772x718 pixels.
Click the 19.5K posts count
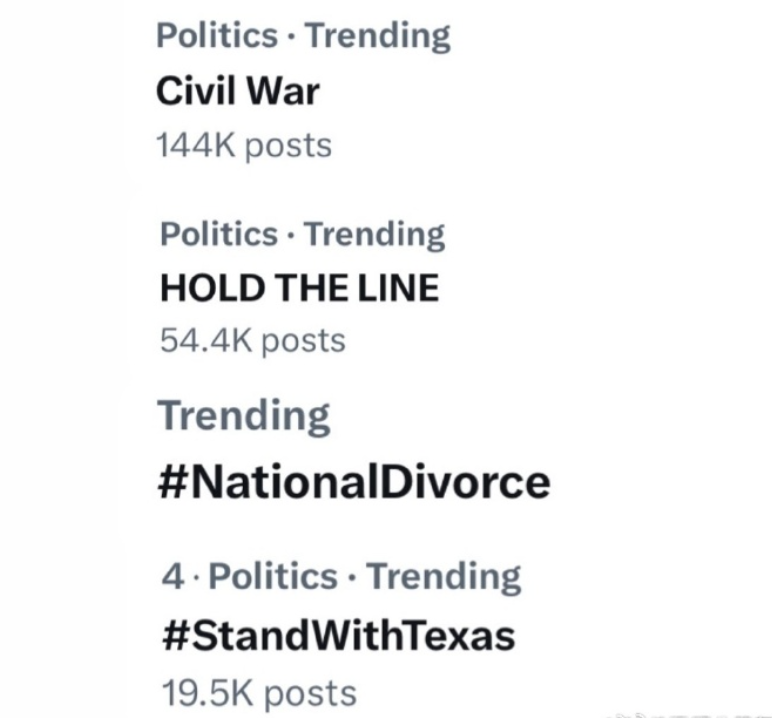point(259,694)
